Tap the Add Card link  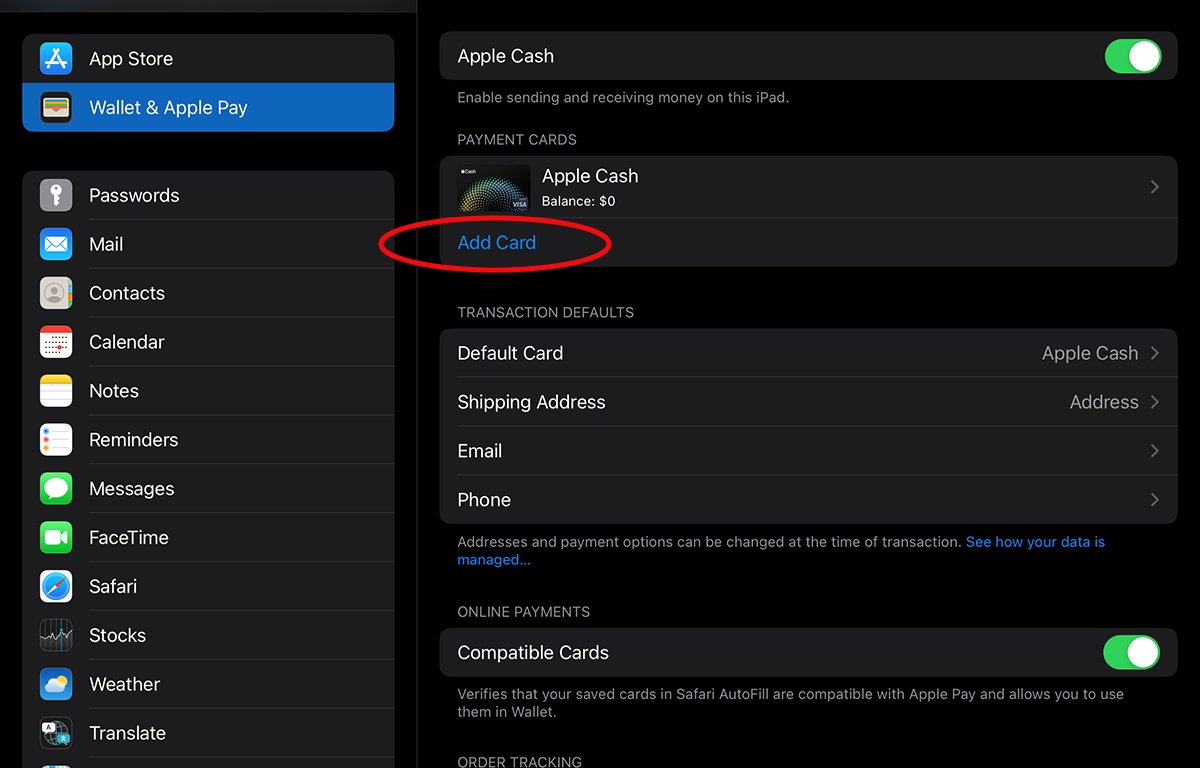[x=497, y=243]
